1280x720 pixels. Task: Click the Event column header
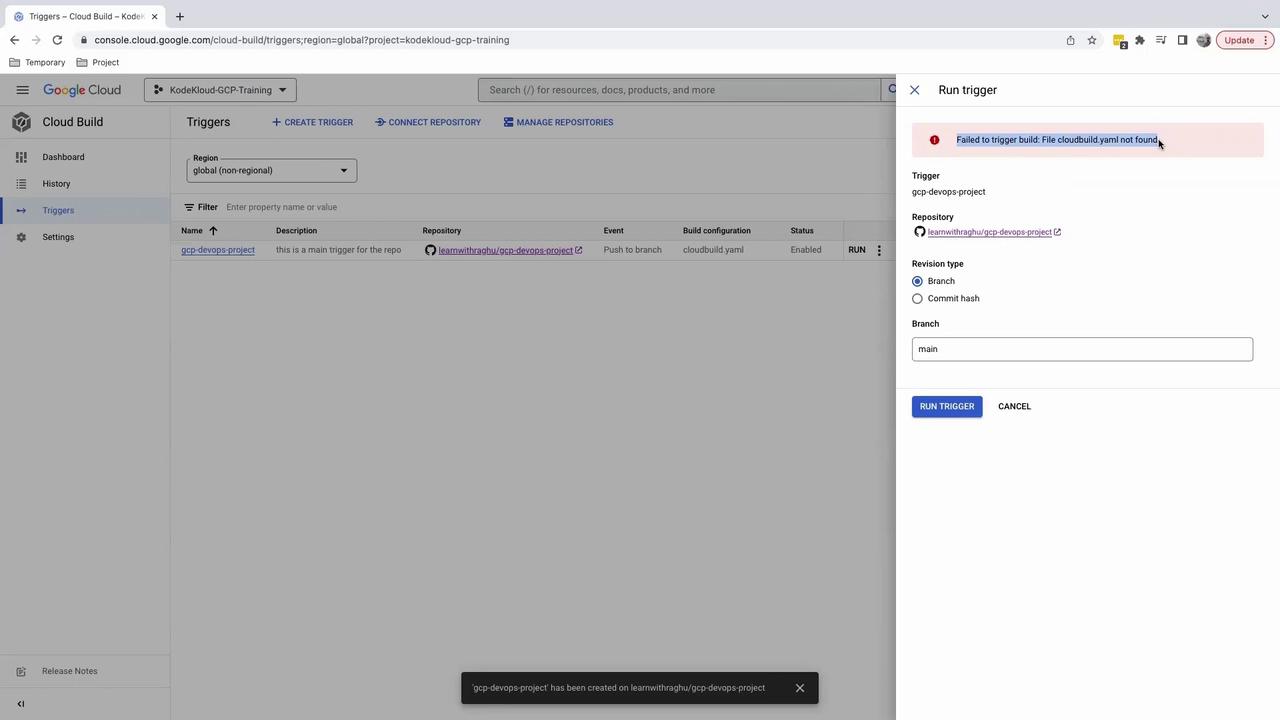click(613, 231)
